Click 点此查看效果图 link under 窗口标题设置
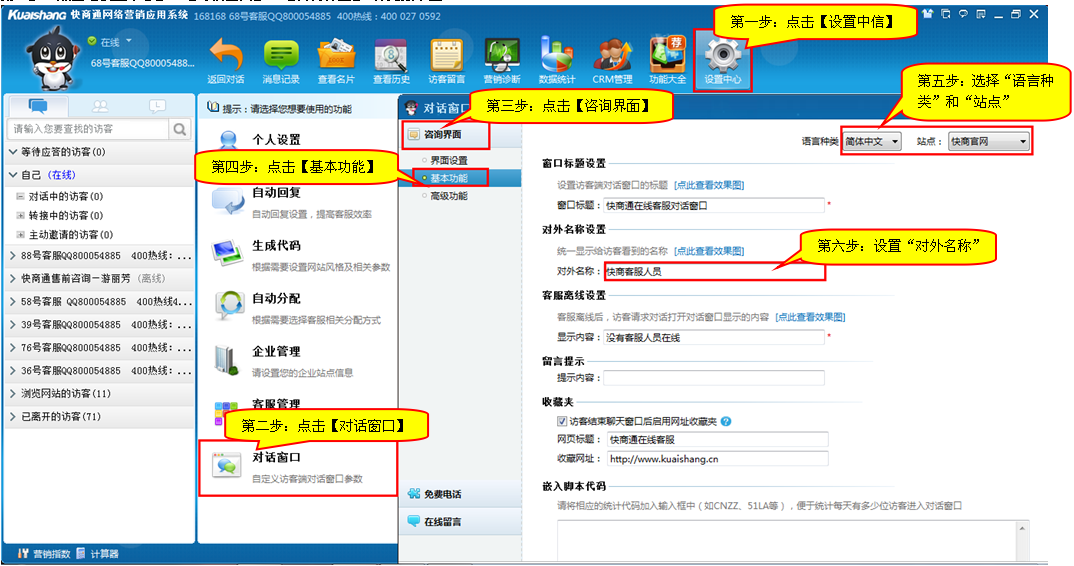The width and height of the screenshot is (1074, 566). coord(709,185)
